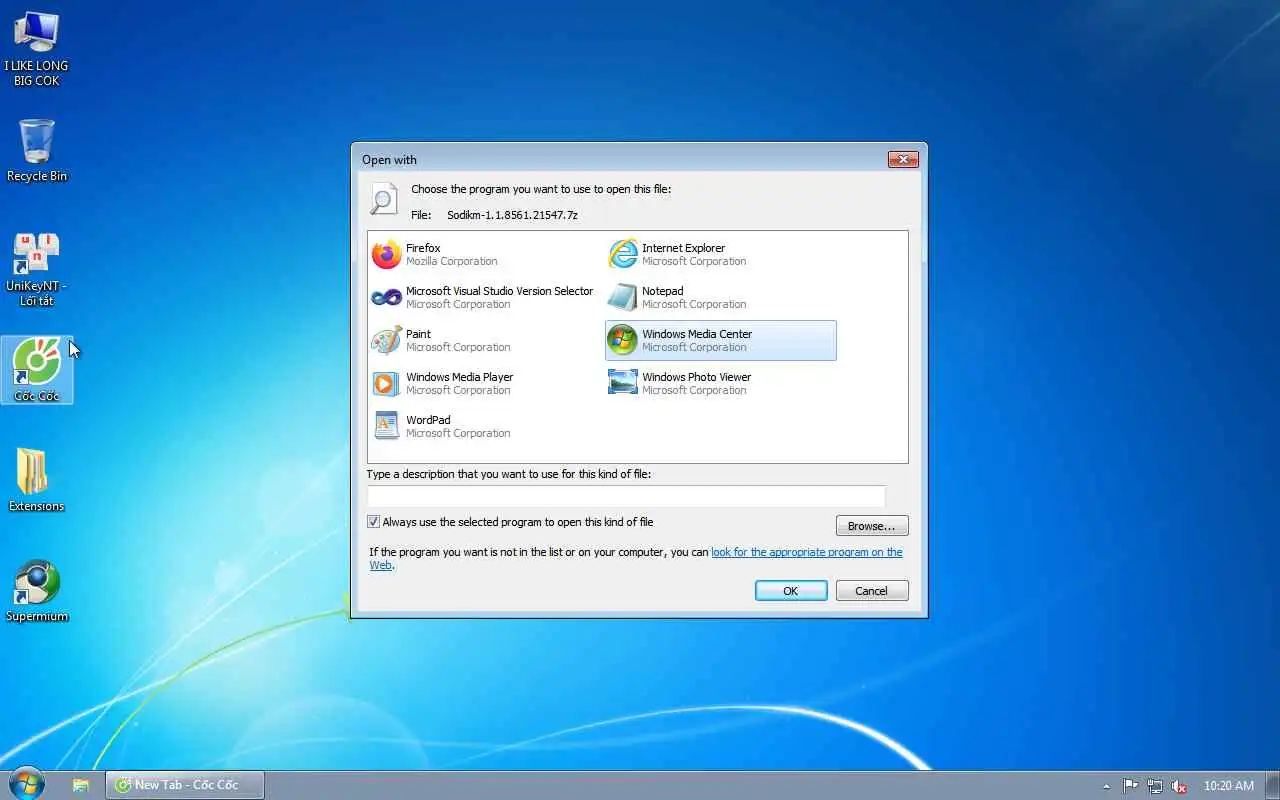Open the Action Center flag icon

pyautogui.click(x=1130, y=786)
